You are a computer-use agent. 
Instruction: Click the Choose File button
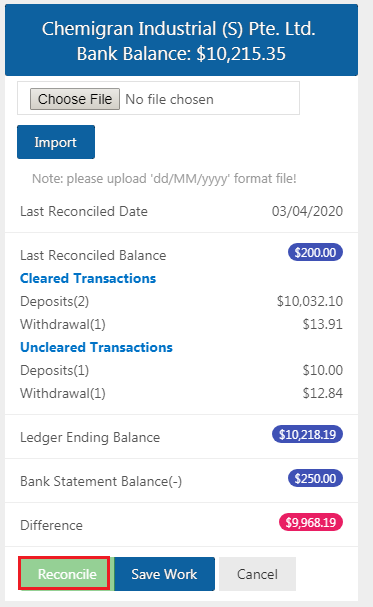point(75,99)
